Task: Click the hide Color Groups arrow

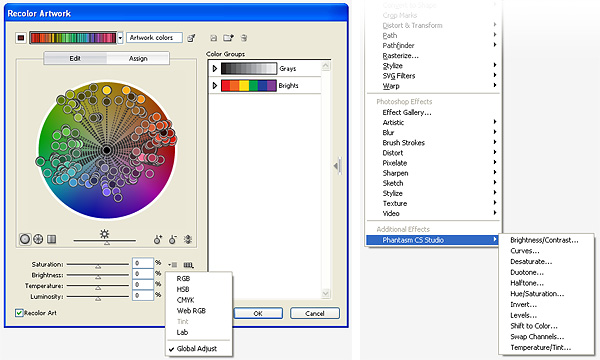Action: coord(337,166)
